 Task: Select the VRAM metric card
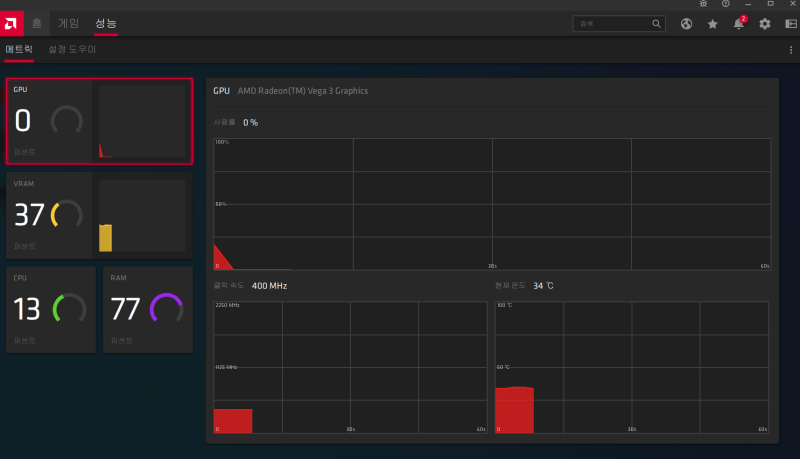(x=99, y=215)
